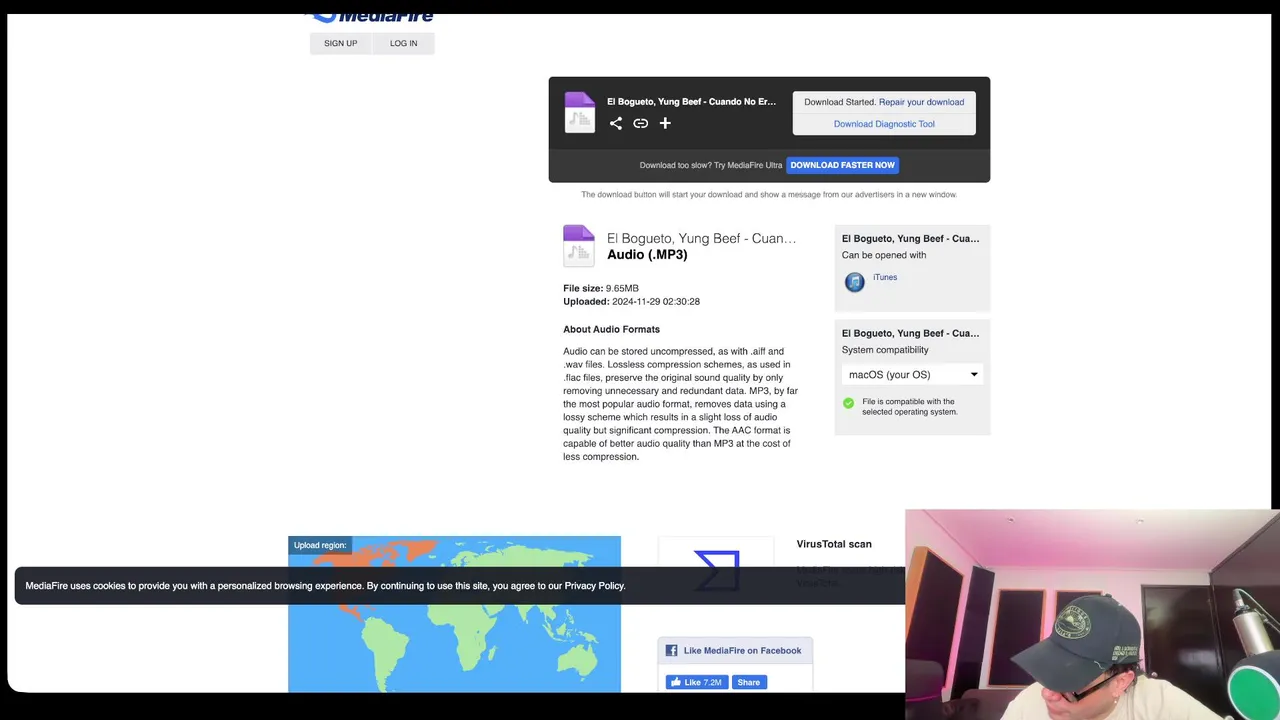Click the Facebook Share button
This screenshot has width=1280, height=720.
tap(749, 682)
